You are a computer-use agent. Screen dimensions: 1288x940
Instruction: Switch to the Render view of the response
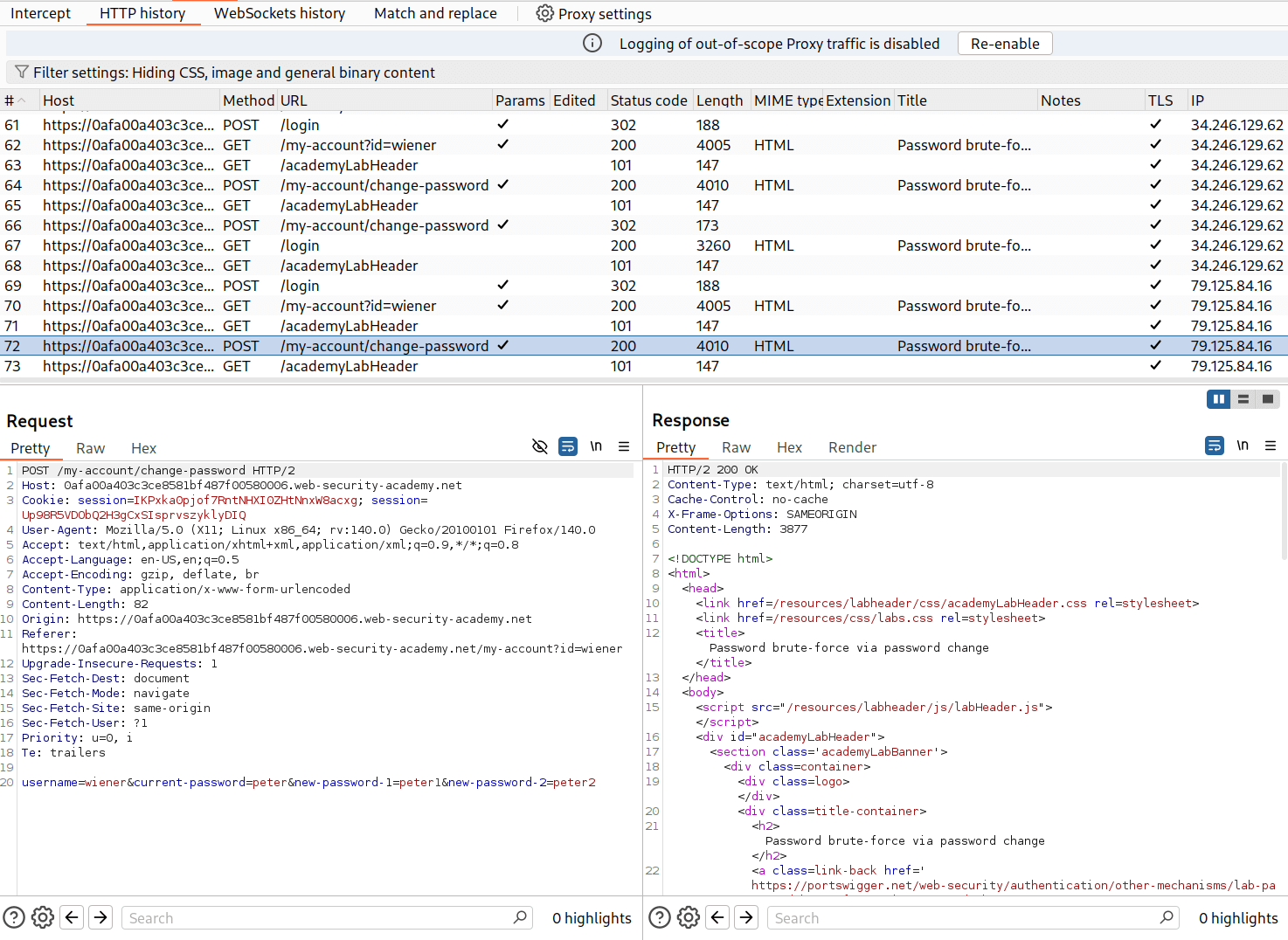pyautogui.click(x=852, y=446)
